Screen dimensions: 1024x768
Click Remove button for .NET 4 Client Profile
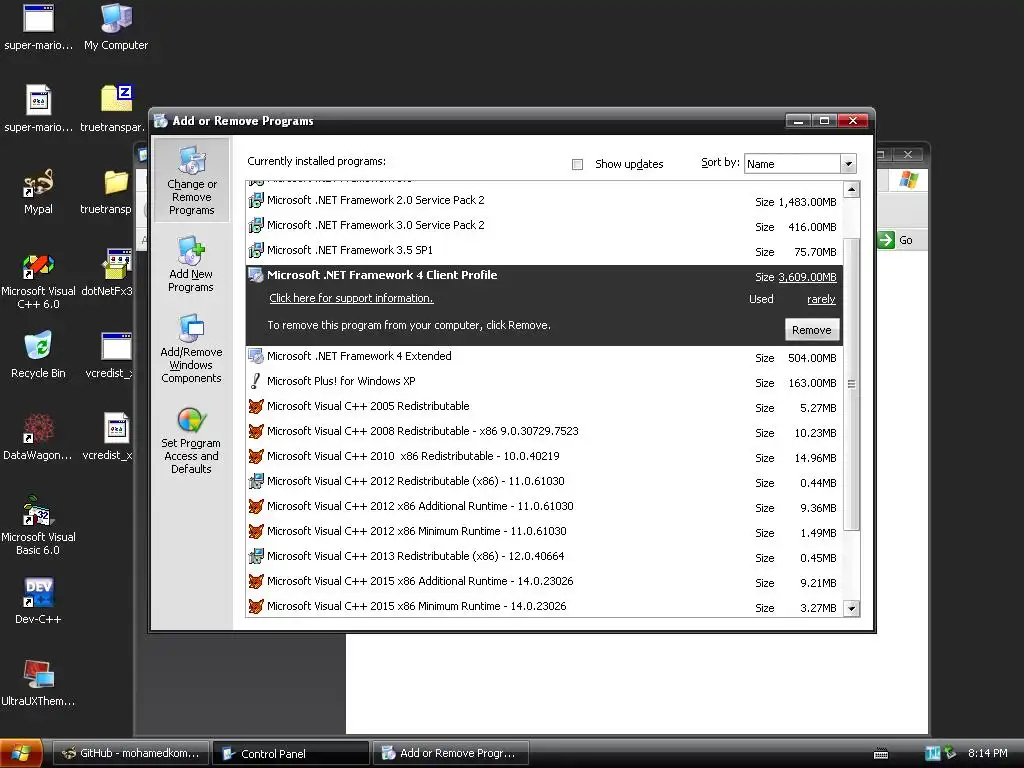point(811,330)
